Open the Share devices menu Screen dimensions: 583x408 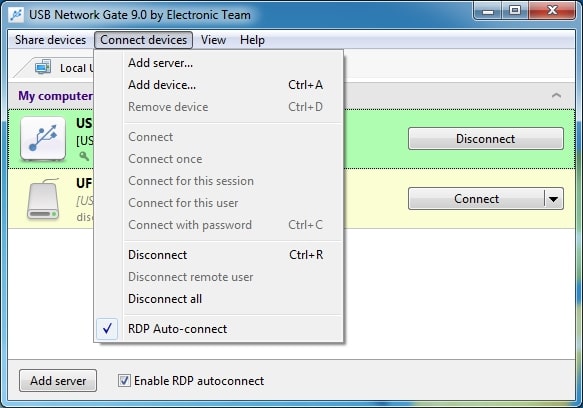51,40
